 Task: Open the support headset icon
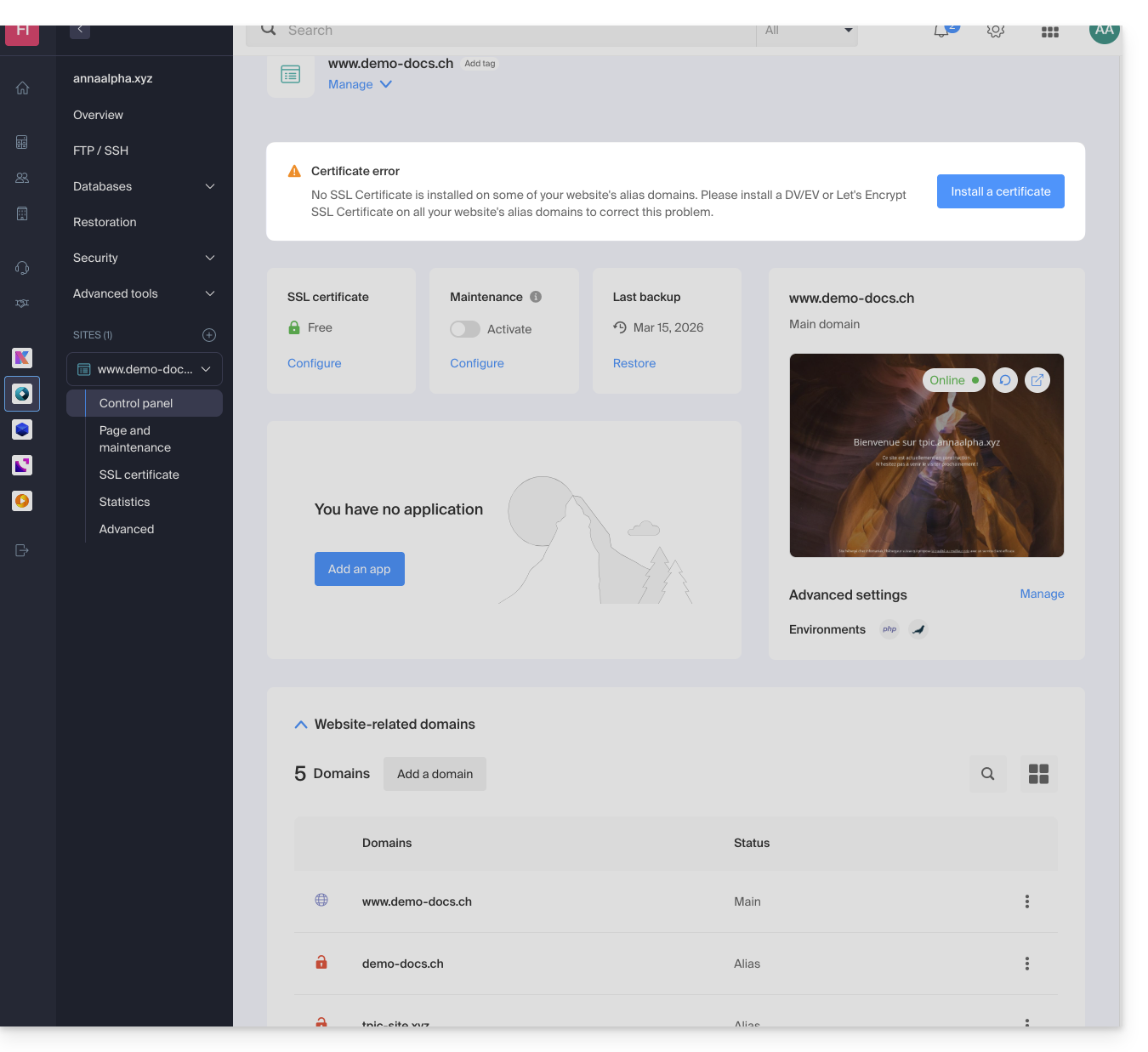(x=22, y=268)
